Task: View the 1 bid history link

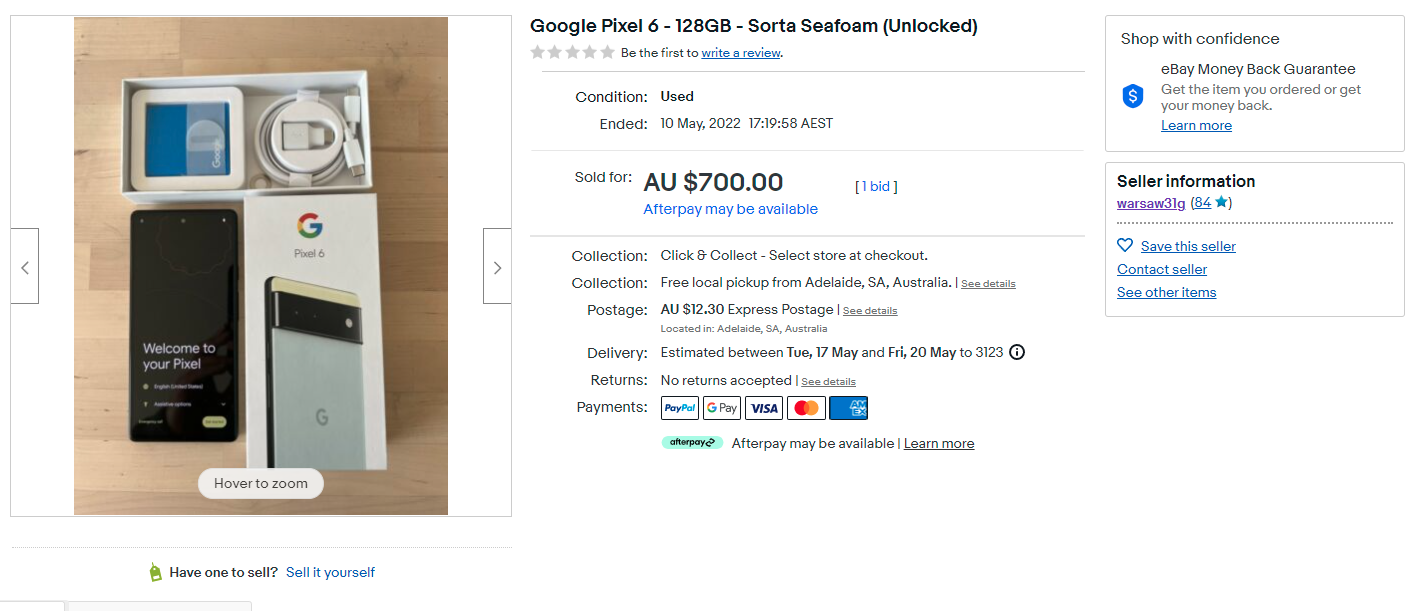Action: (x=876, y=186)
